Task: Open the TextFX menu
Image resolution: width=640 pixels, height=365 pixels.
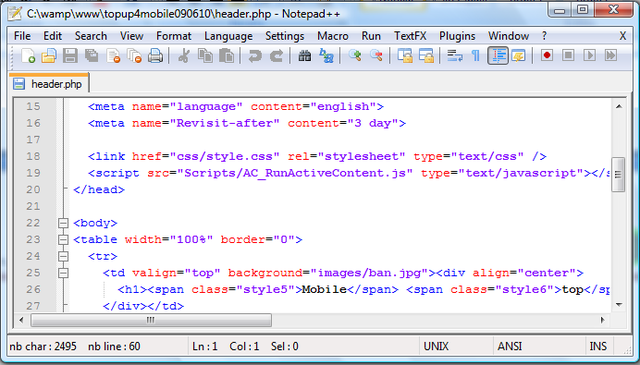Action: click(410, 36)
